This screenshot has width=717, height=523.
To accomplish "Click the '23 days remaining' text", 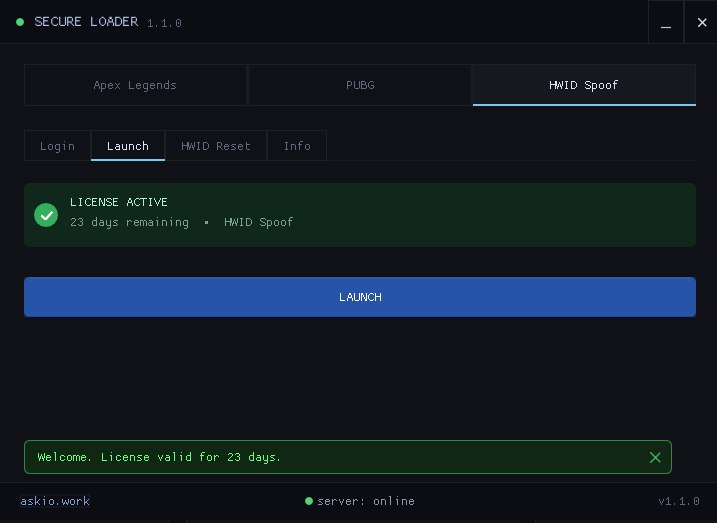I will click(129, 222).
